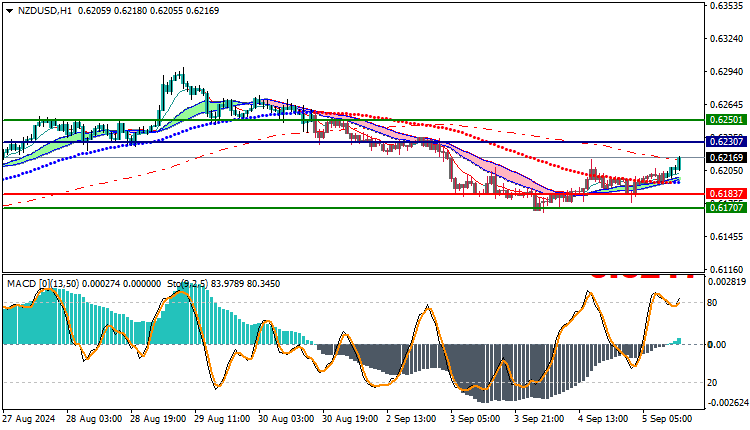Click the 0.63240 price scale value

pyautogui.click(x=727, y=39)
